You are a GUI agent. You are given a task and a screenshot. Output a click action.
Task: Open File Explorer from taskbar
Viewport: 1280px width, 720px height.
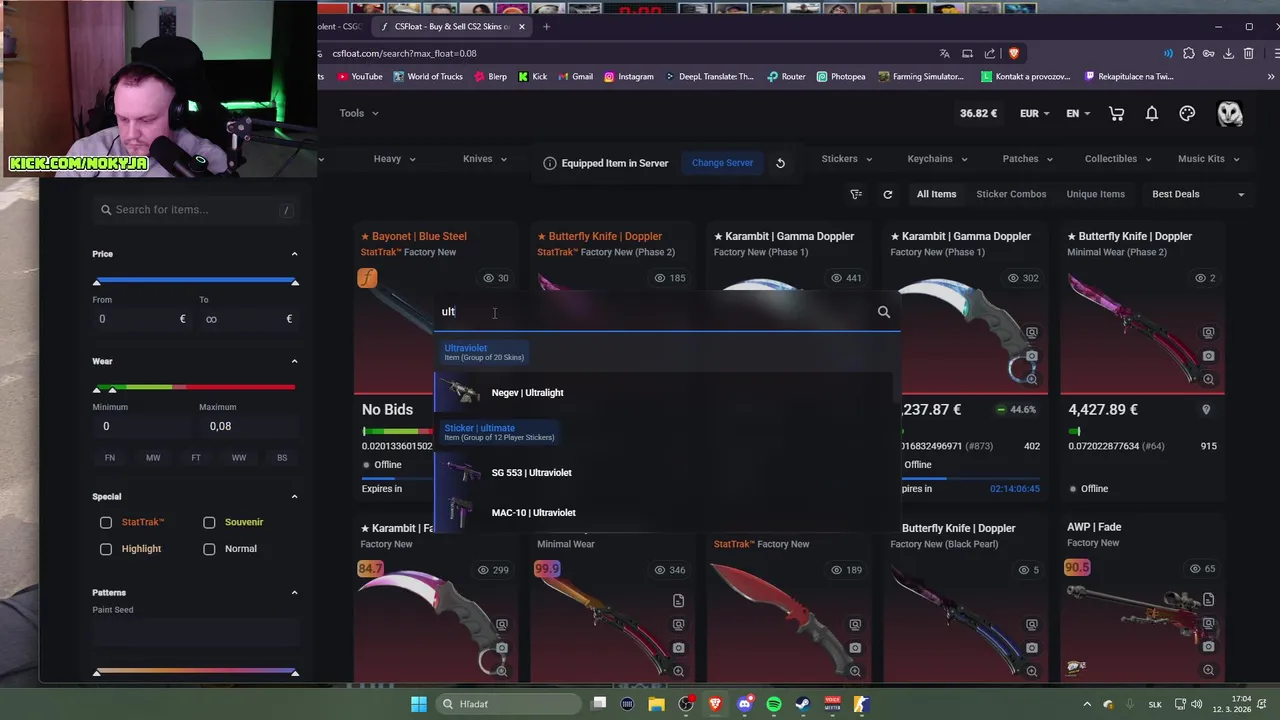656,704
